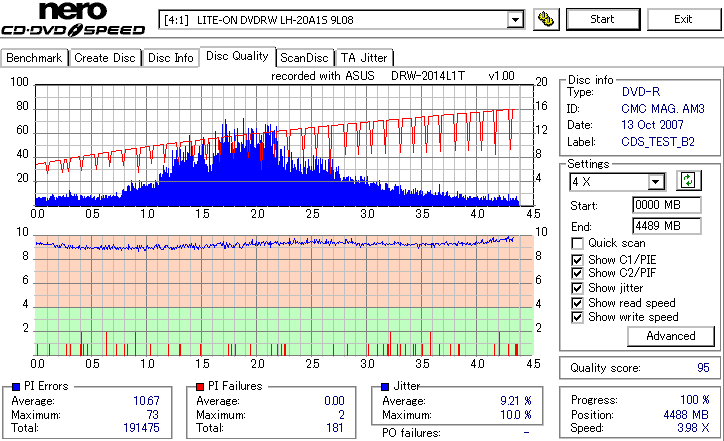Click the PI Errors total 191475
The height and width of the screenshot is (441, 724).
tap(141, 428)
